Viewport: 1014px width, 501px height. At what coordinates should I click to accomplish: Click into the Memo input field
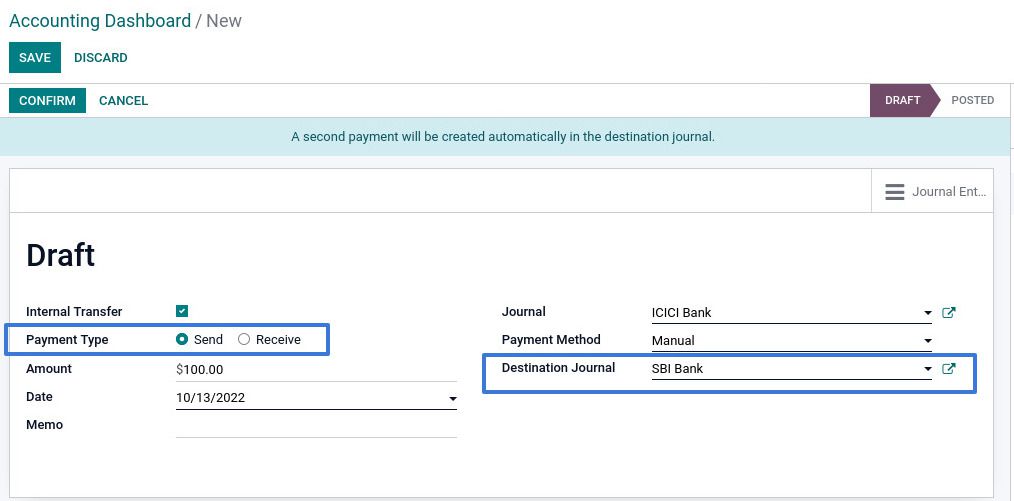[315, 426]
